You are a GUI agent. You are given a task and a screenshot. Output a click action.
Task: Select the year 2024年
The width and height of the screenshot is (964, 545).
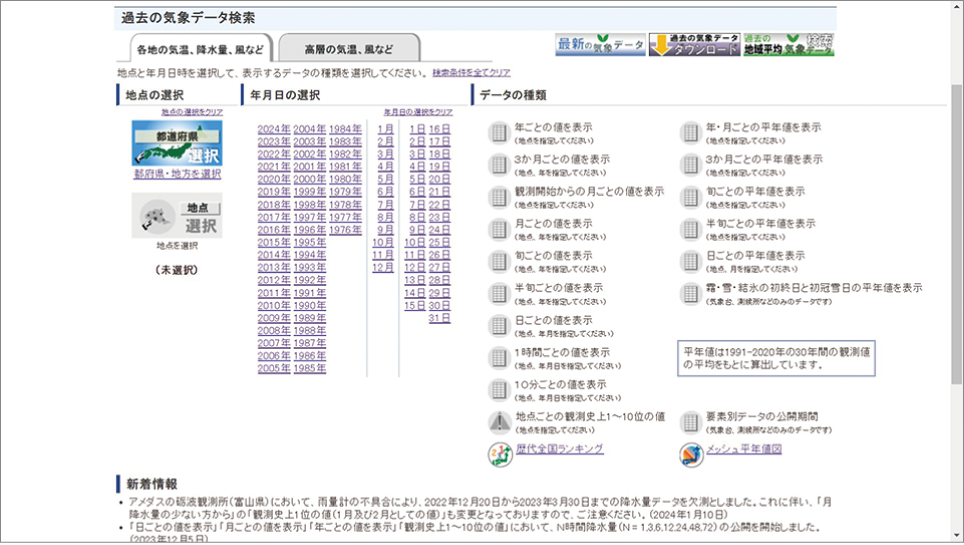tap(273, 129)
